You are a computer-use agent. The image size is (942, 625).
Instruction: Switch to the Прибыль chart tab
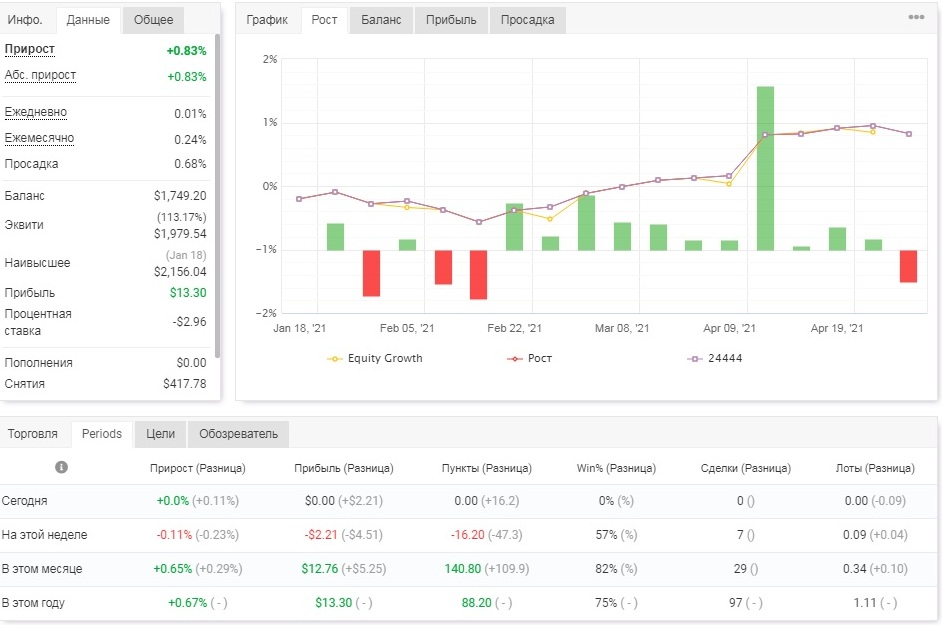click(451, 20)
